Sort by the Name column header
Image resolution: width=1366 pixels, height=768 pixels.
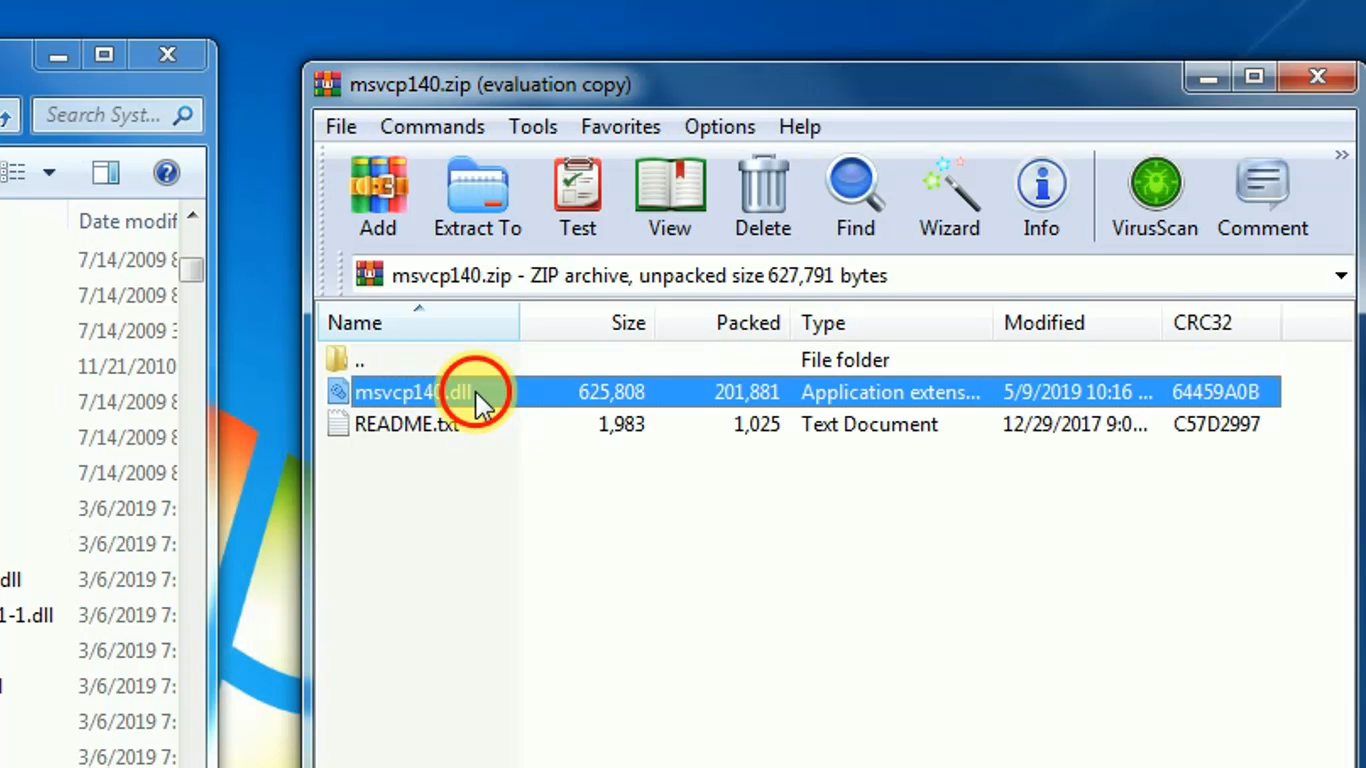point(419,323)
